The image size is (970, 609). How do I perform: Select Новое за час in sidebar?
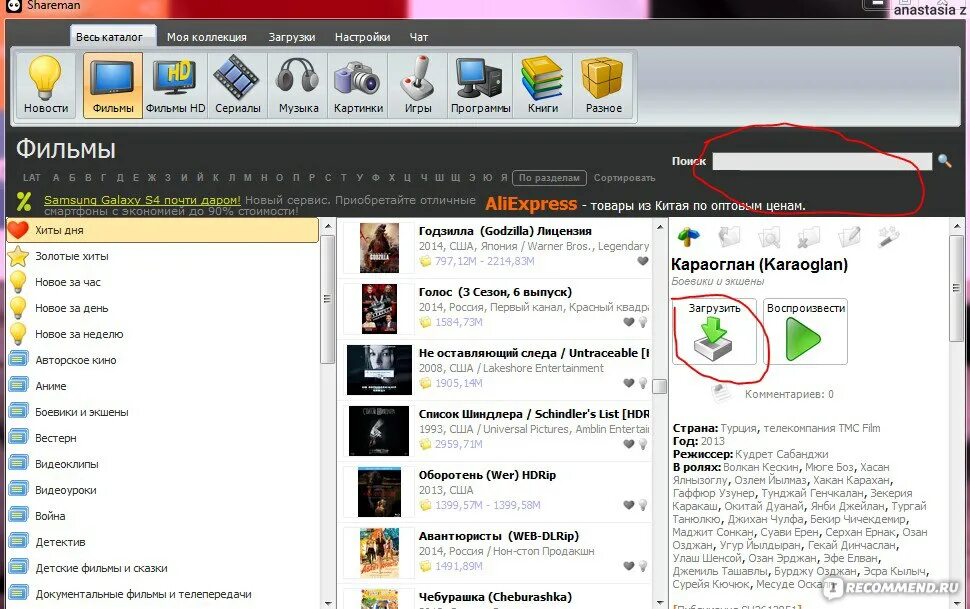coord(163,282)
